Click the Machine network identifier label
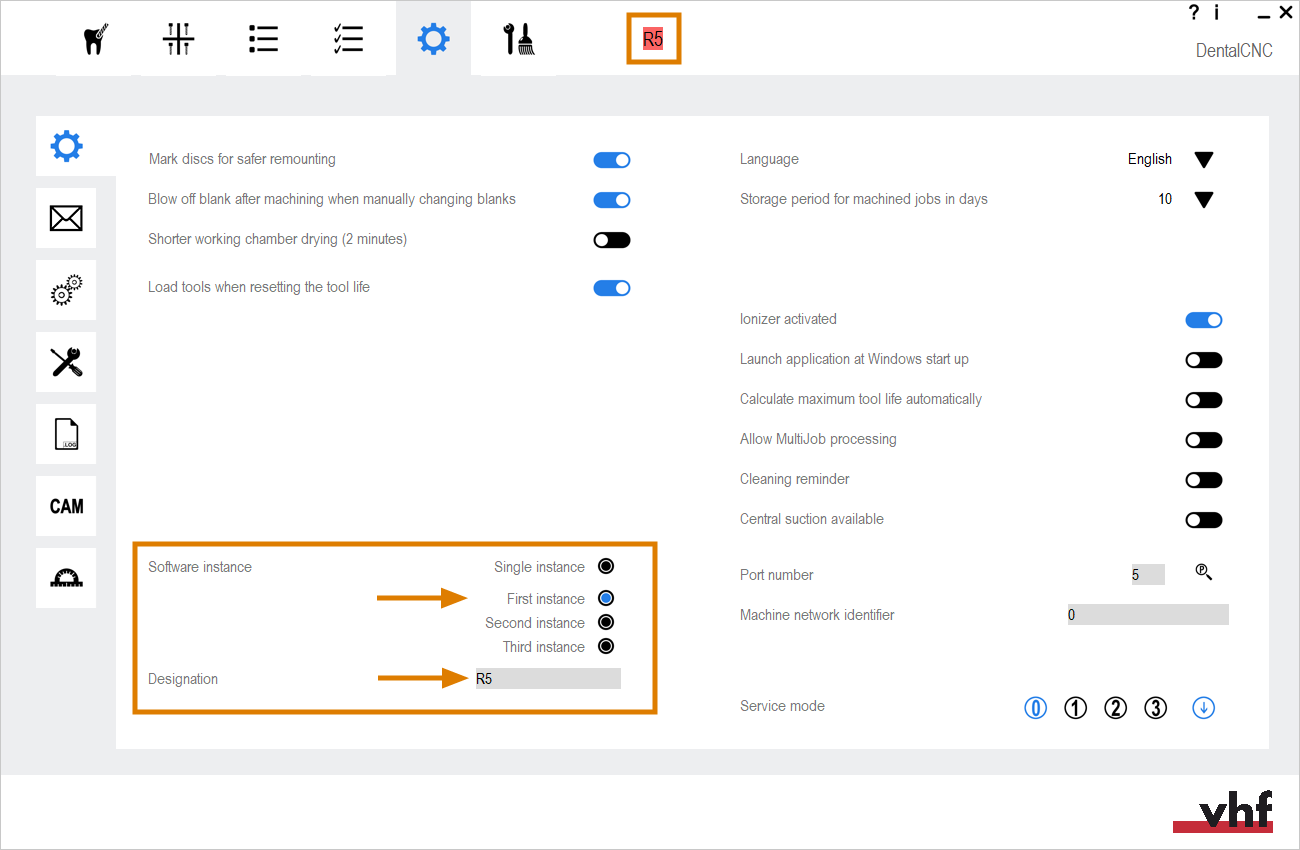The width and height of the screenshot is (1300, 850). click(x=817, y=615)
